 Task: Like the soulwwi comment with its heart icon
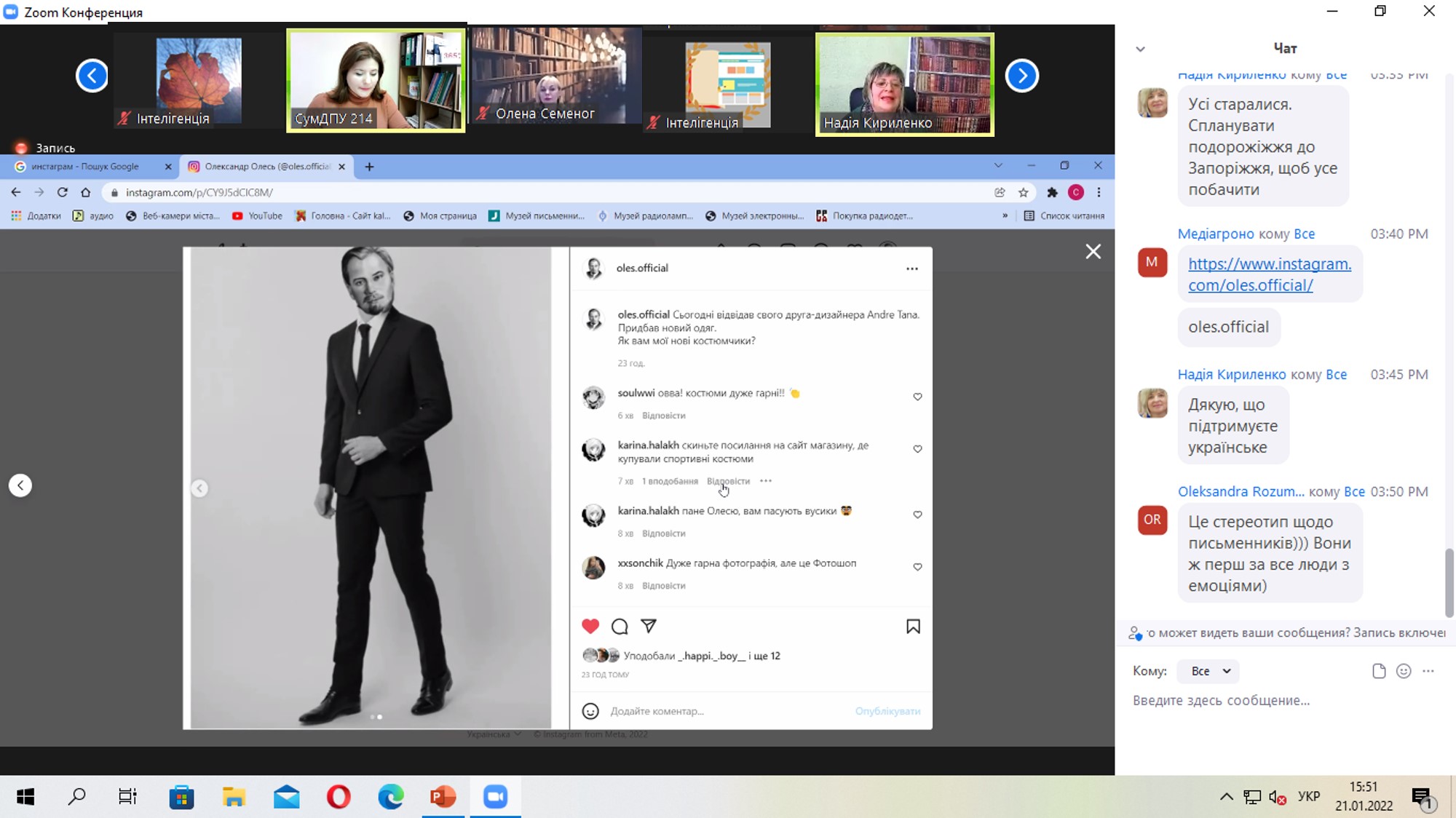coord(917,397)
